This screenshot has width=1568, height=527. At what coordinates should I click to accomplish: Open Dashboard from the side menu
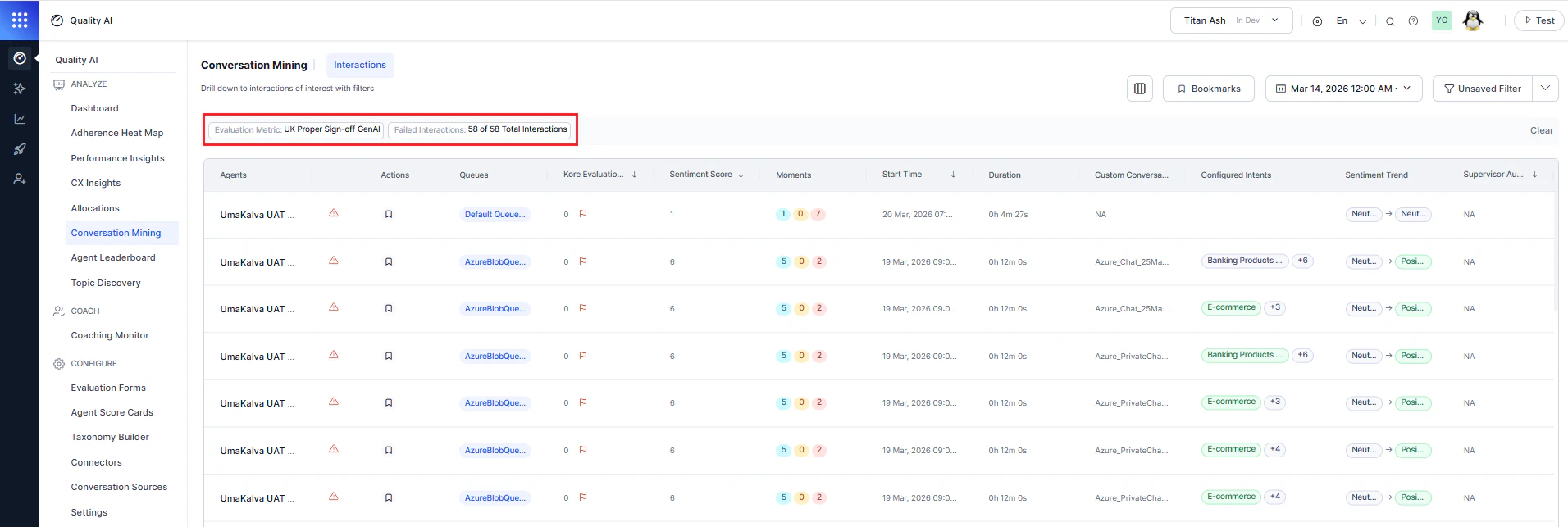pyautogui.click(x=95, y=108)
